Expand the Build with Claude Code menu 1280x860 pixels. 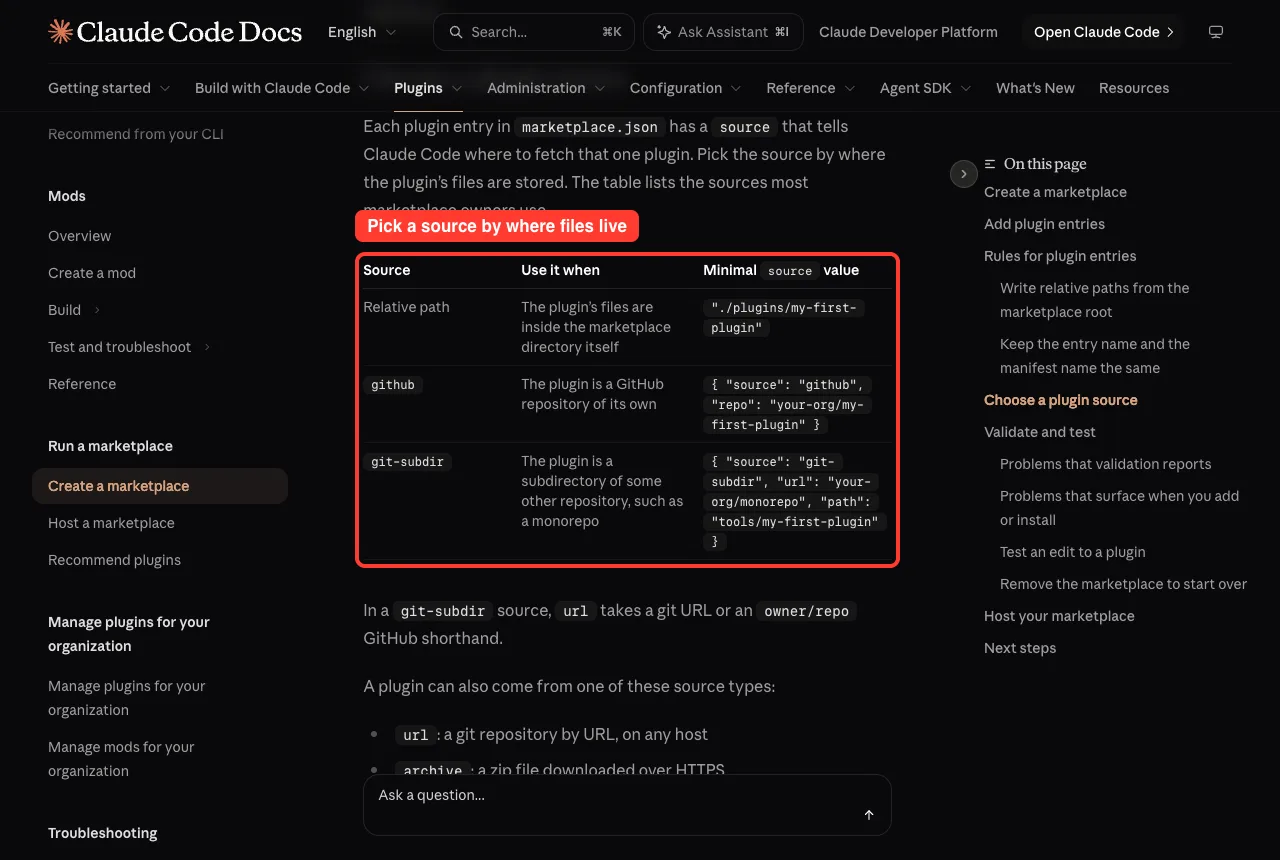point(282,88)
